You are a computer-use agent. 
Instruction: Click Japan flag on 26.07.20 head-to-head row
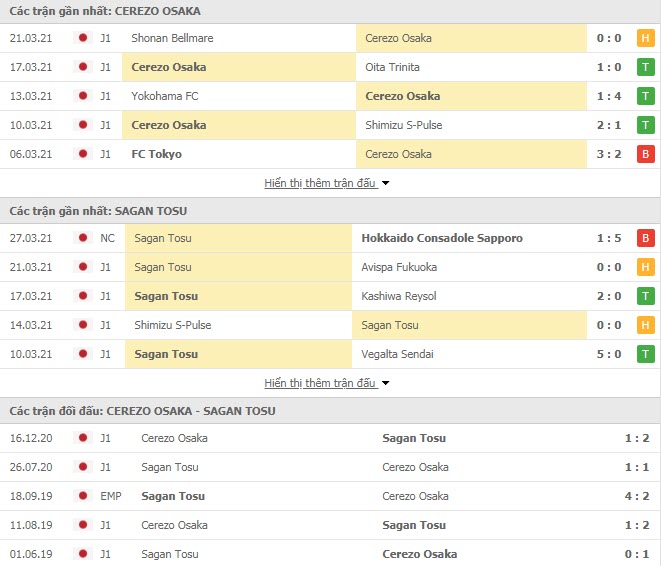pos(83,467)
